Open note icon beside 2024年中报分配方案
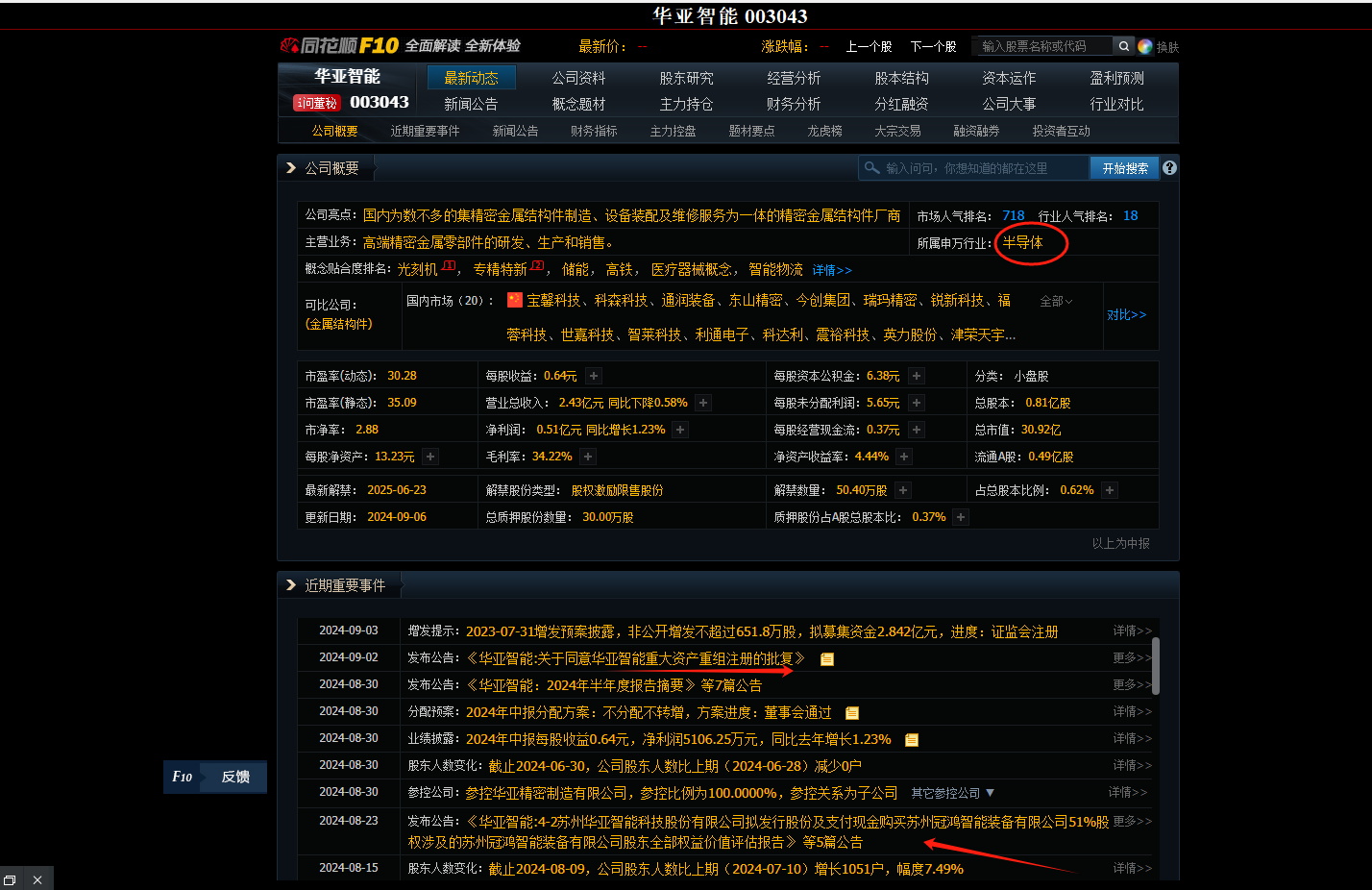1372x890 pixels. click(851, 713)
